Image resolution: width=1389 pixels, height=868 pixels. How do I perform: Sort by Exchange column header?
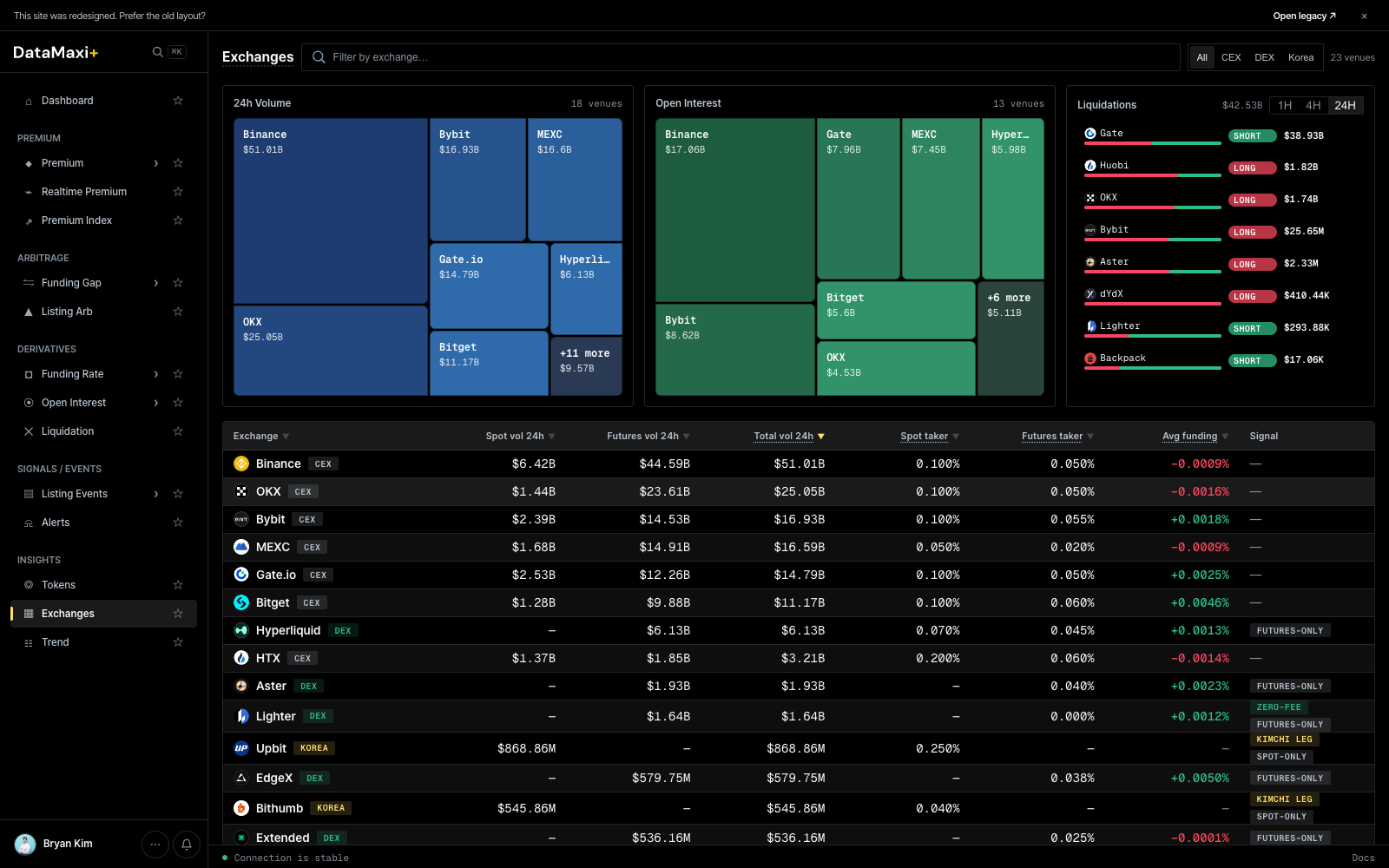(x=261, y=436)
